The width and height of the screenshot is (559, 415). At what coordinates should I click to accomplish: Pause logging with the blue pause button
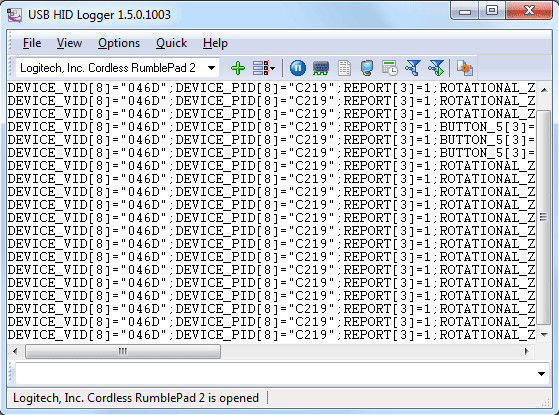coord(298,68)
